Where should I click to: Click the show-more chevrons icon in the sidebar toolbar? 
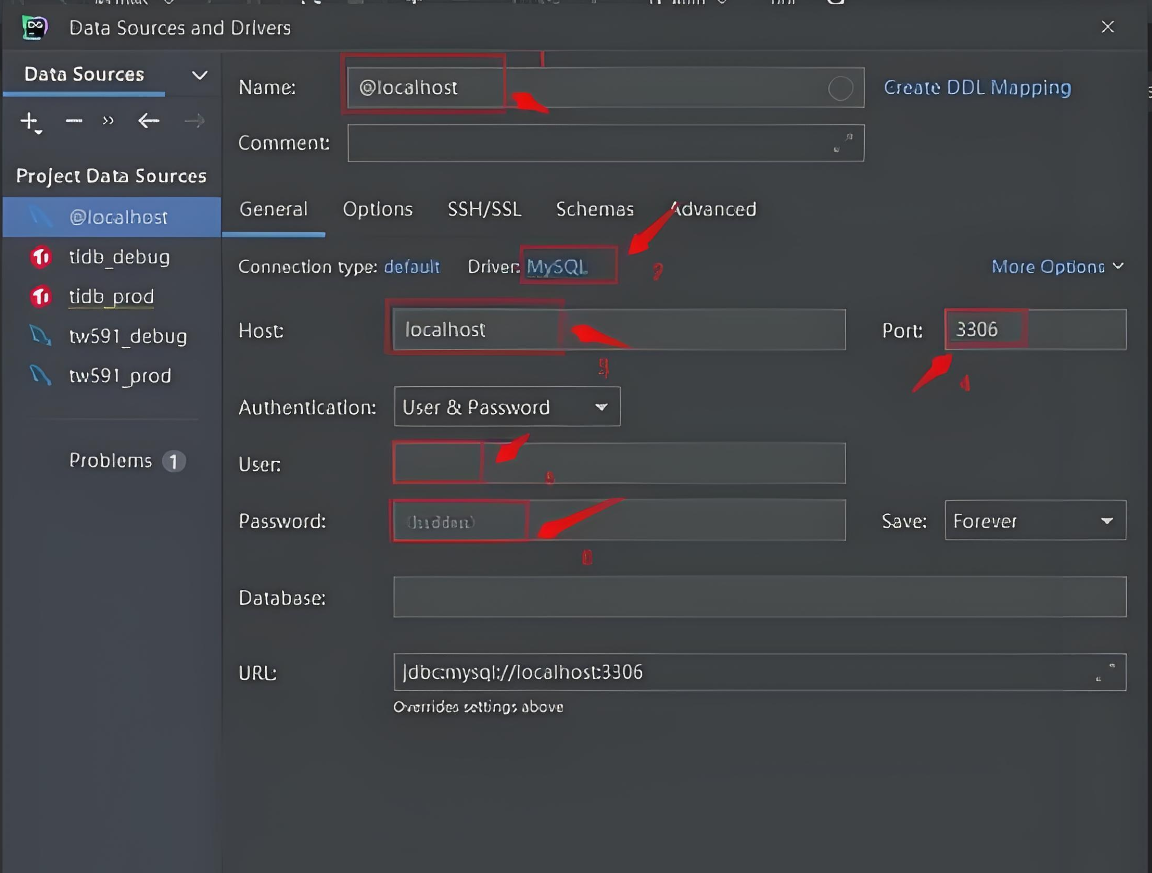(x=108, y=120)
